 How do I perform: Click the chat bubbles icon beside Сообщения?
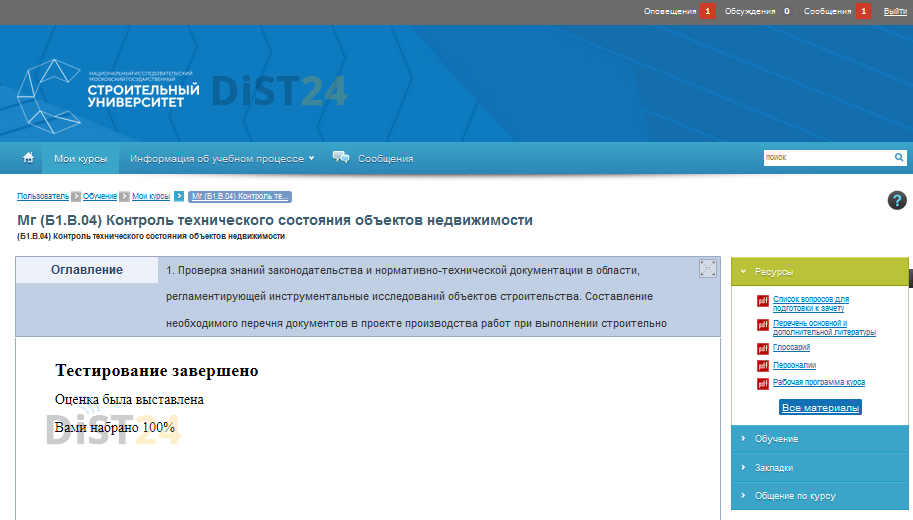pos(341,157)
